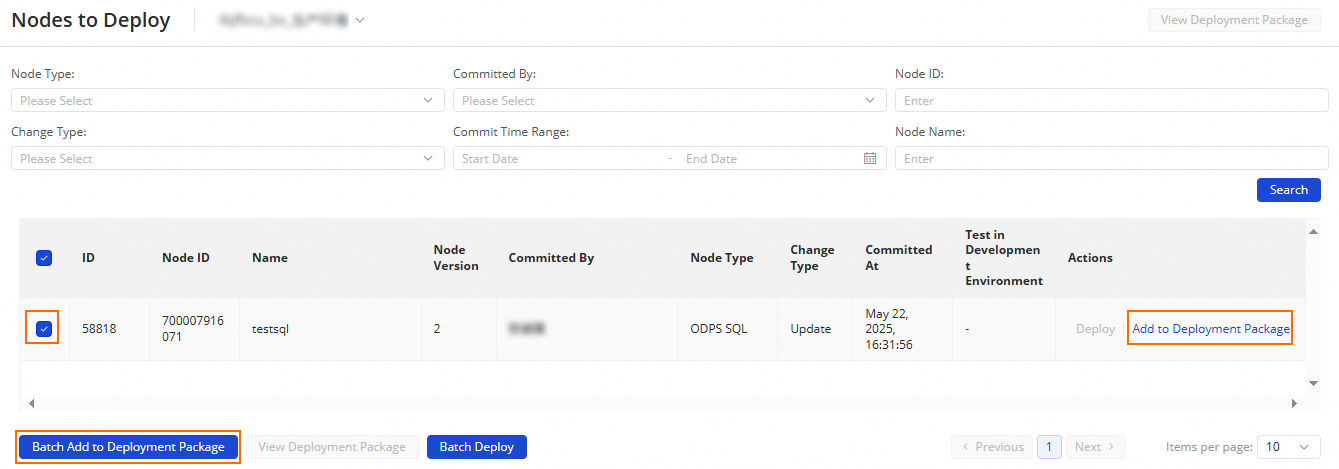Click into the Node Name input field
Image resolution: width=1339 pixels, height=469 pixels.
tap(1111, 159)
